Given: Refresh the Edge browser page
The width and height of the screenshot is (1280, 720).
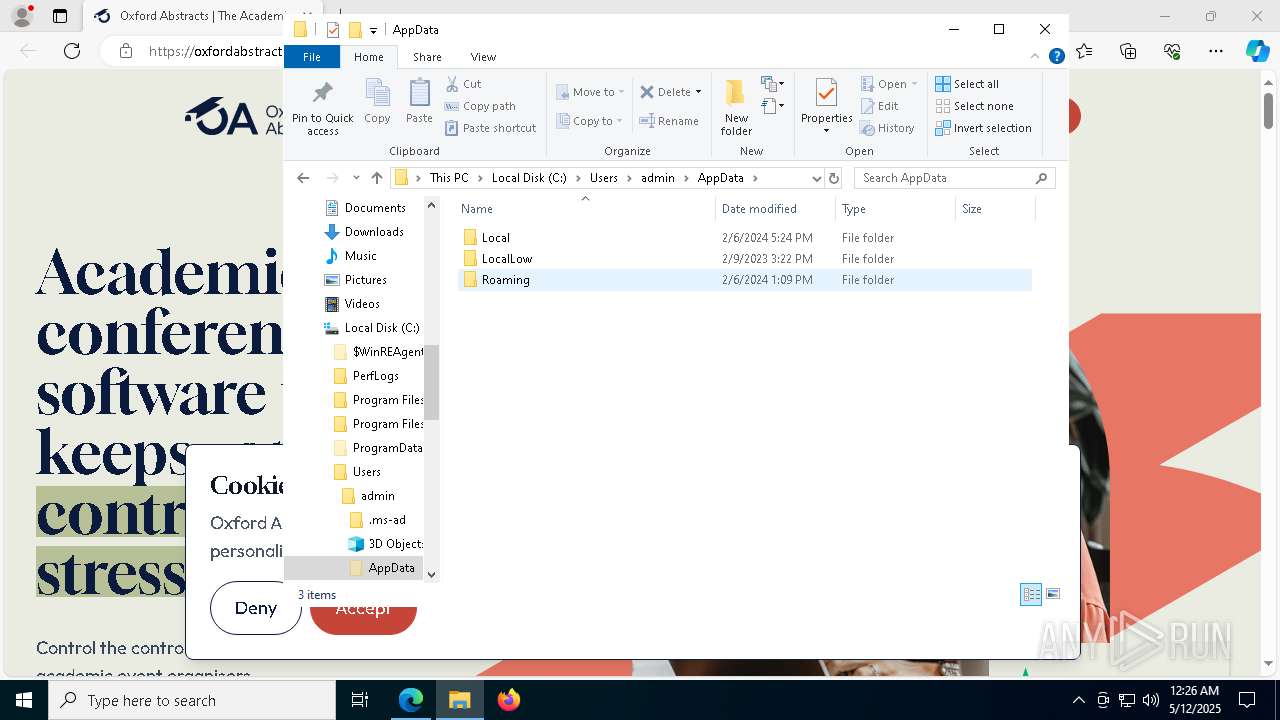Looking at the screenshot, I should pyautogui.click(x=71, y=51).
